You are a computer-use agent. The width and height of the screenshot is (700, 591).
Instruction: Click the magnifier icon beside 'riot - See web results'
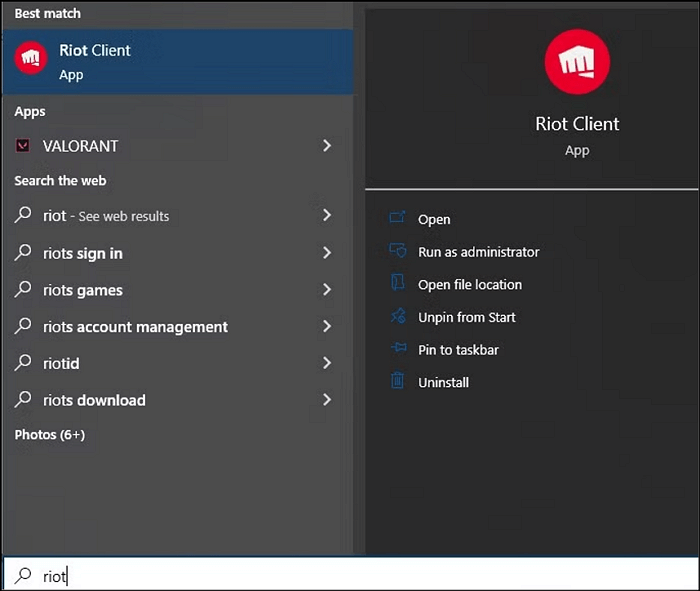coord(23,215)
